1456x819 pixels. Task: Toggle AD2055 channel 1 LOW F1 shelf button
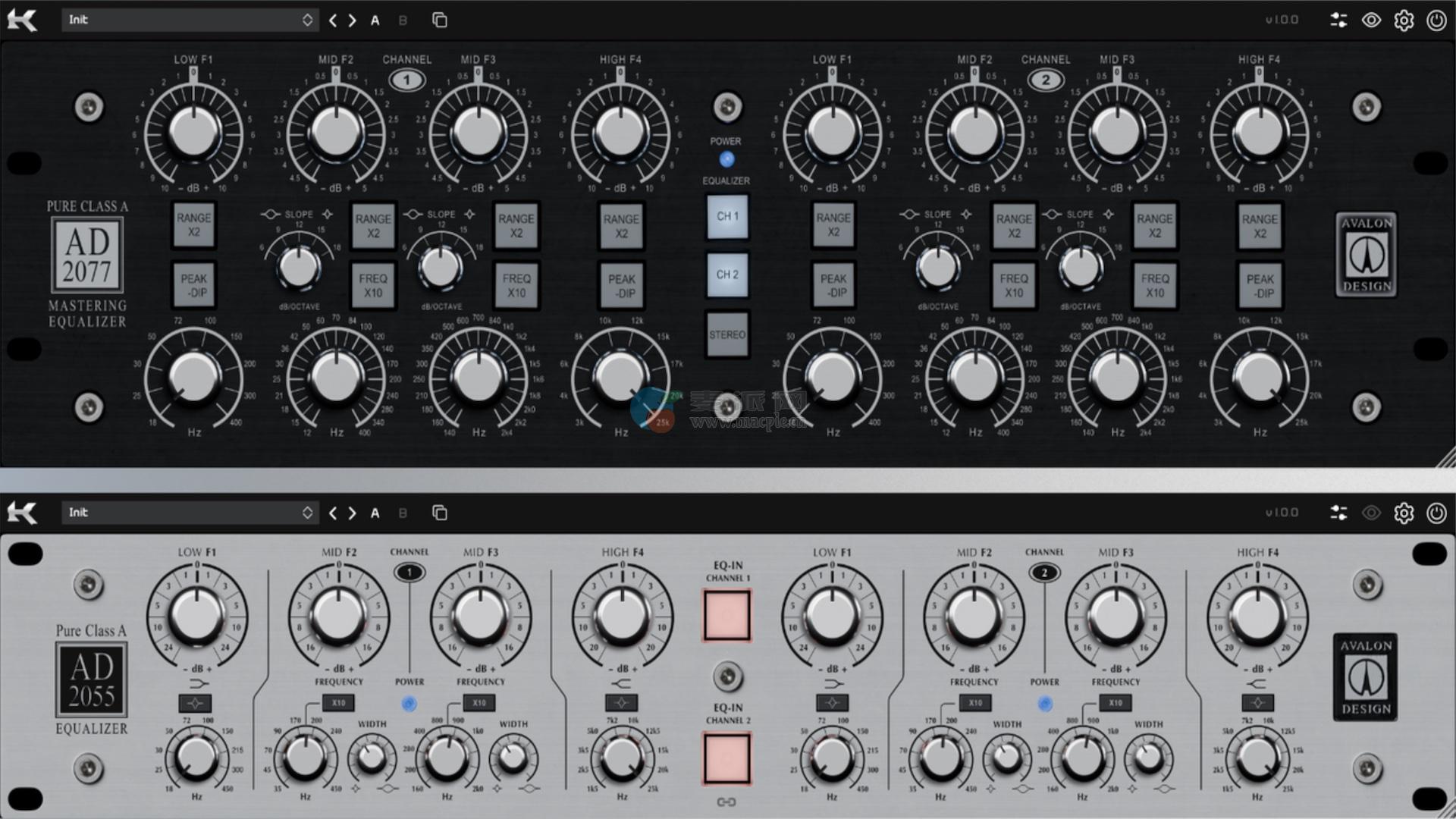(x=195, y=702)
